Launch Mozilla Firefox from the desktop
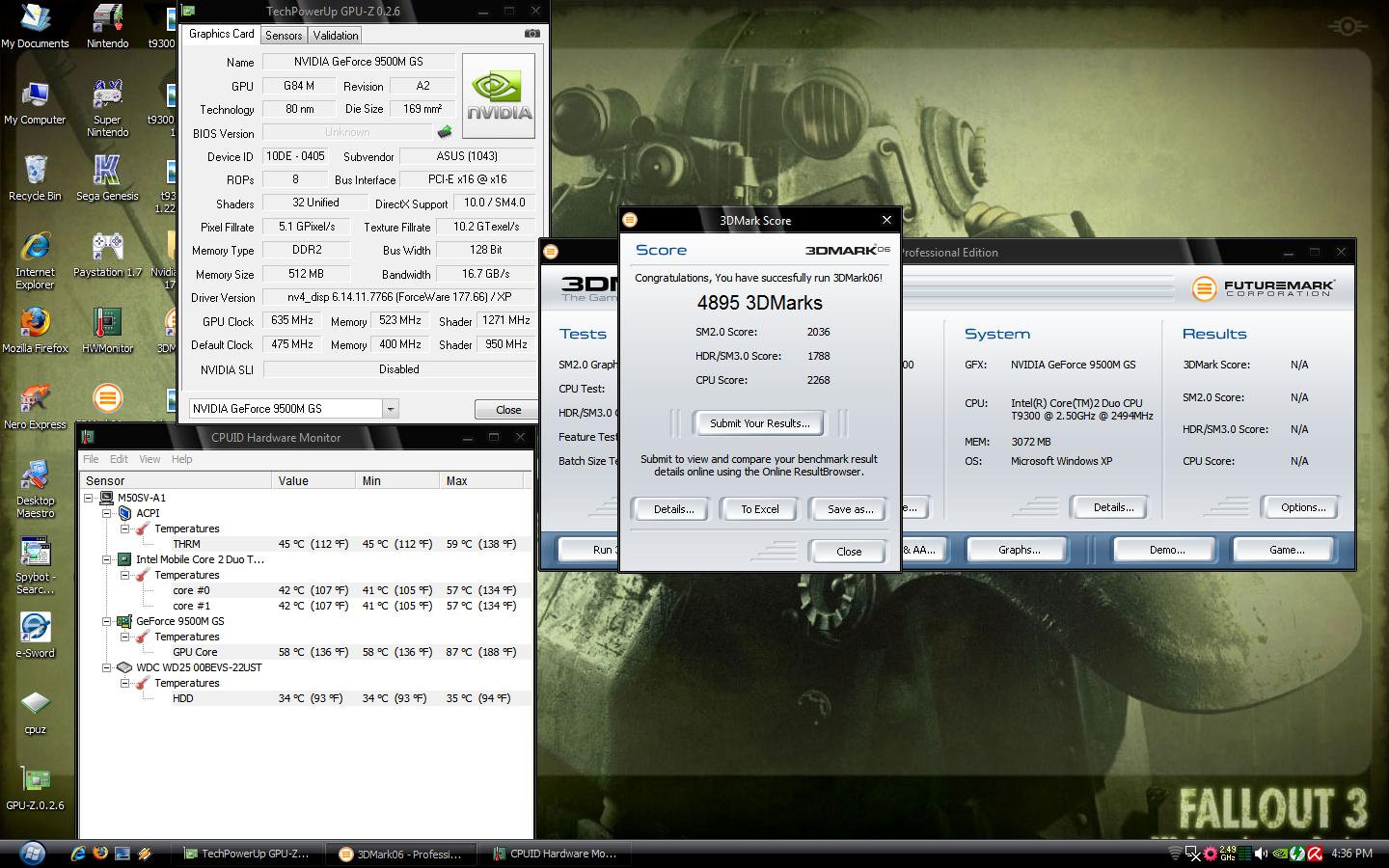The width and height of the screenshot is (1389, 868). pos(35,331)
